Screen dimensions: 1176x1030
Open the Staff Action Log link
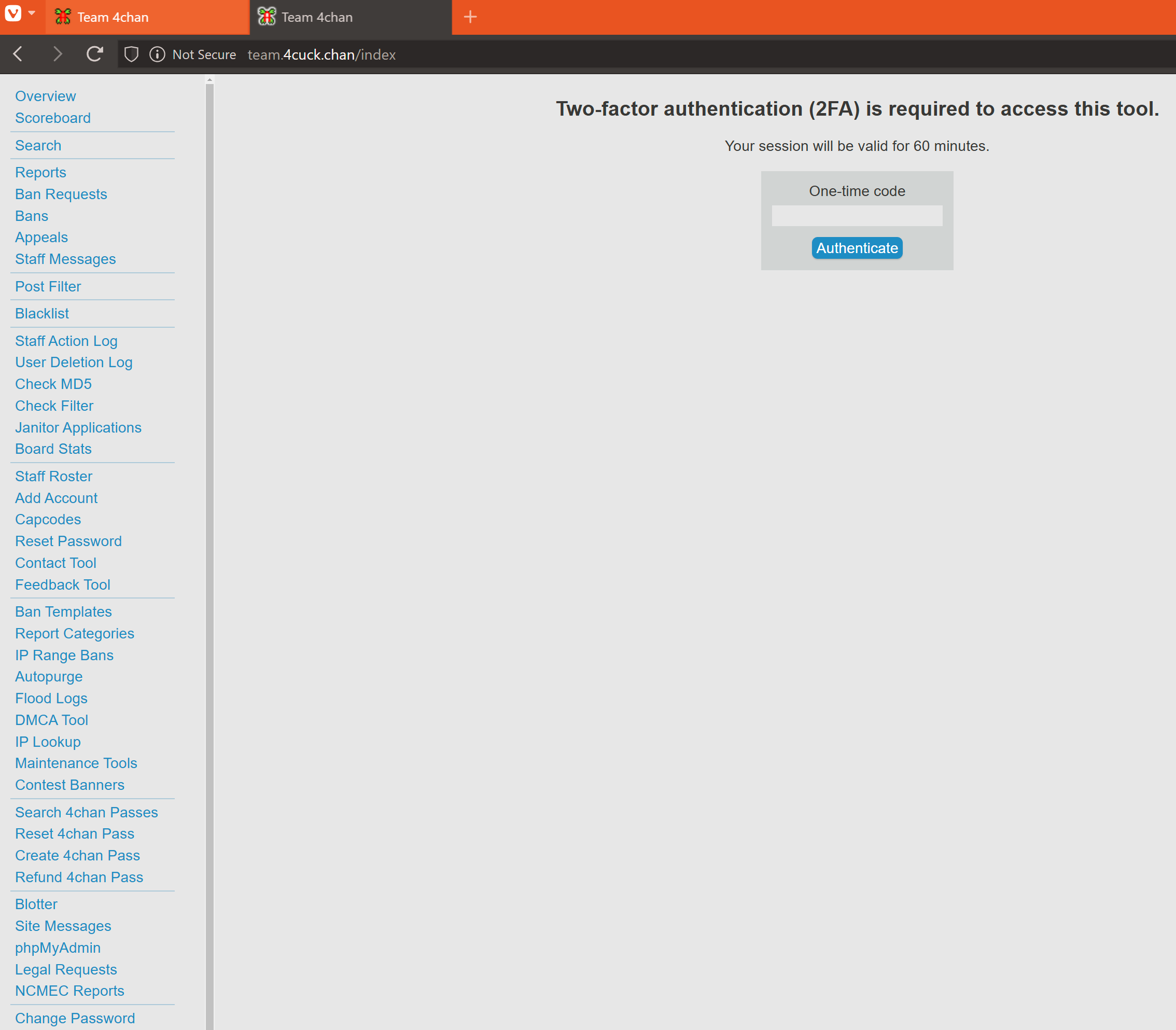66,341
